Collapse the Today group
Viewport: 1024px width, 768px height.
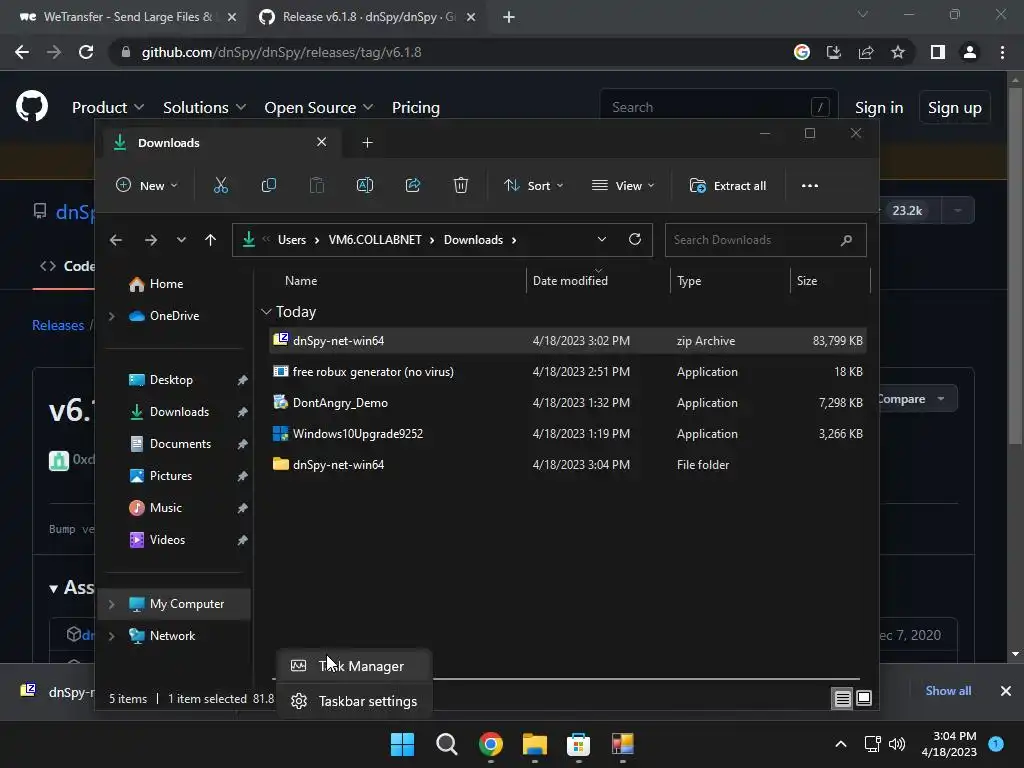click(266, 312)
